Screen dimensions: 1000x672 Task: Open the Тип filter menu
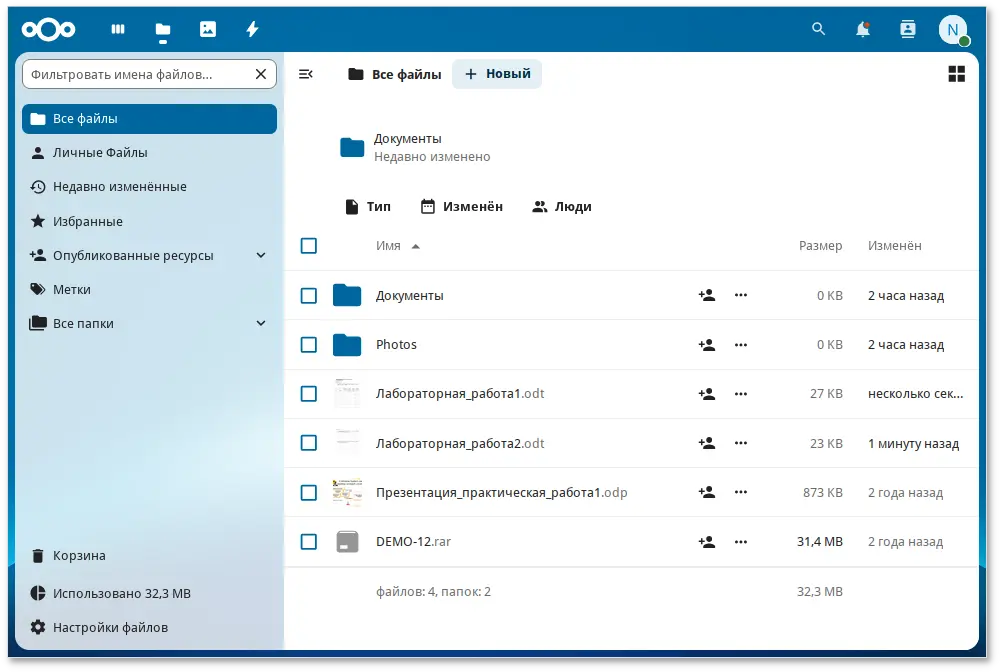[369, 206]
